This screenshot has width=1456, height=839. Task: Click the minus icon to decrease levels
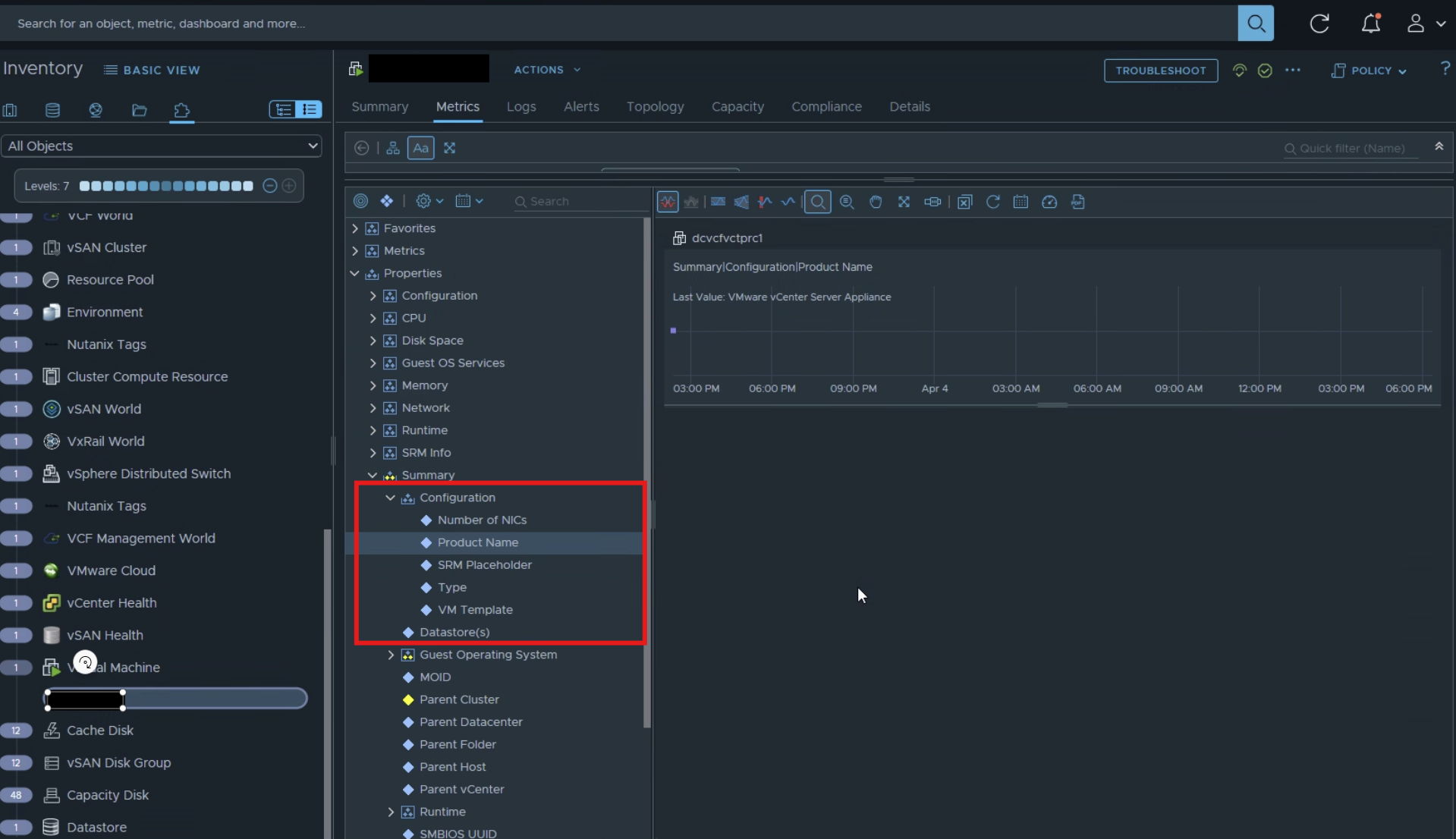tap(269, 186)
